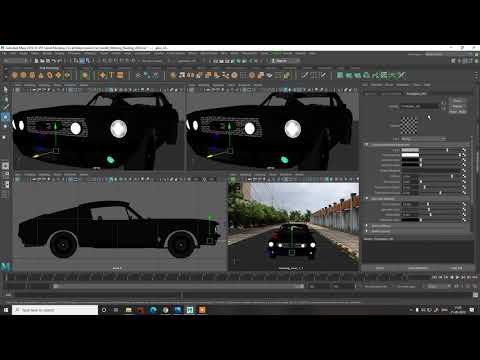
Task: Collapse the Specular Shading section
Action: click(x=366, y=199)
